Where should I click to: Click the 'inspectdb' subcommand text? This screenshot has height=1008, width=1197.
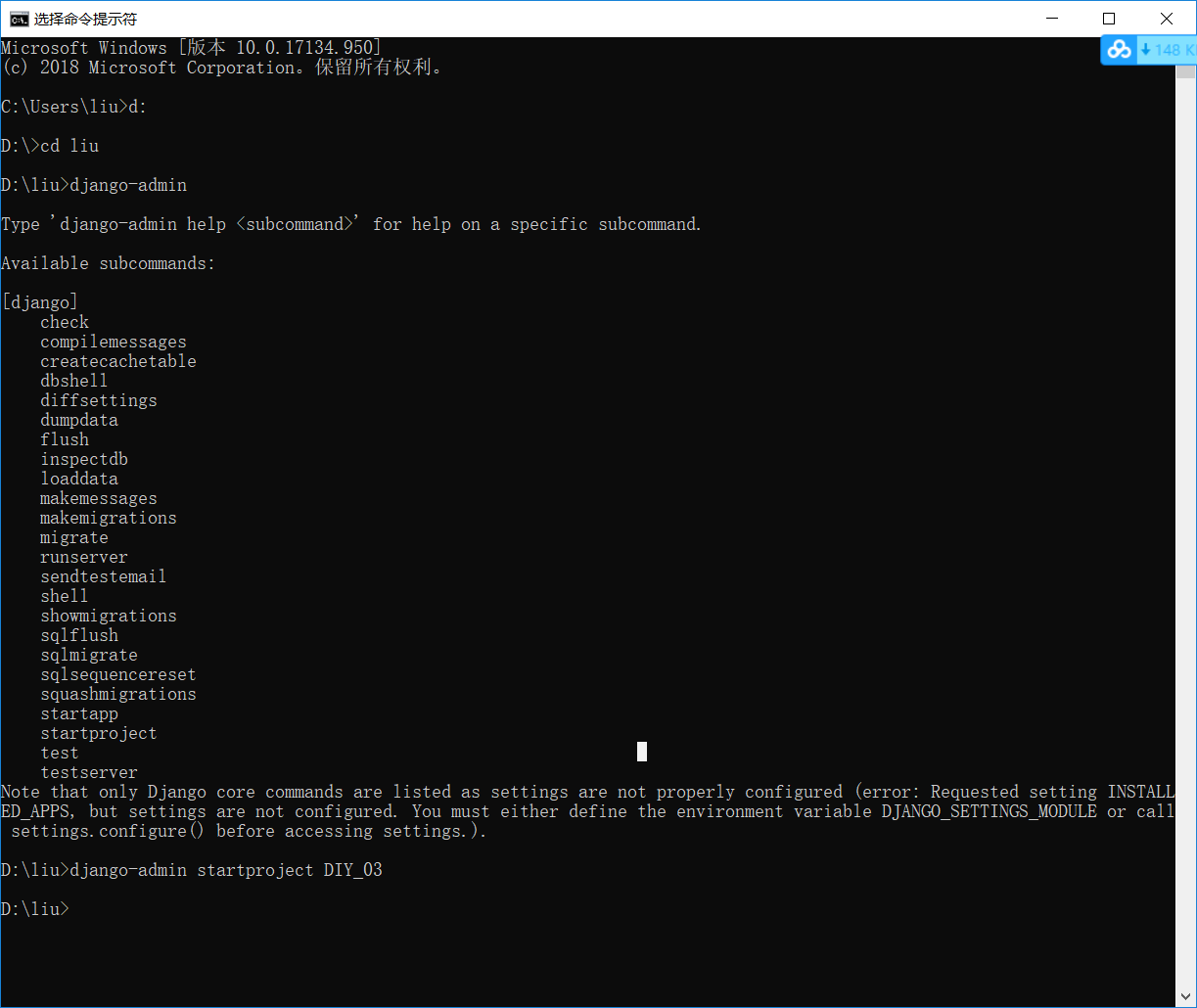84,459
